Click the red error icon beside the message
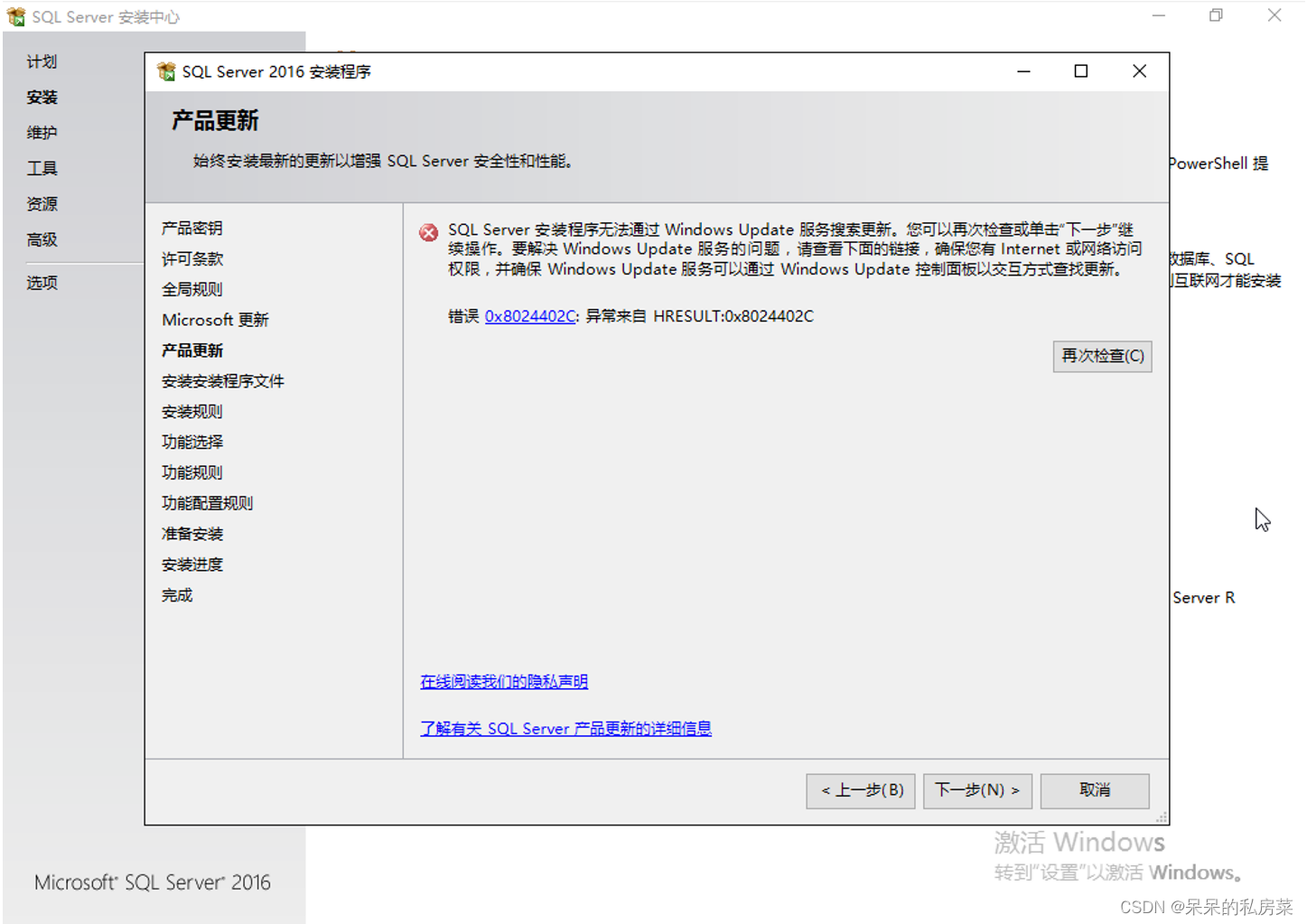This screenshot has width=1307, height=924. coord(428,233)
